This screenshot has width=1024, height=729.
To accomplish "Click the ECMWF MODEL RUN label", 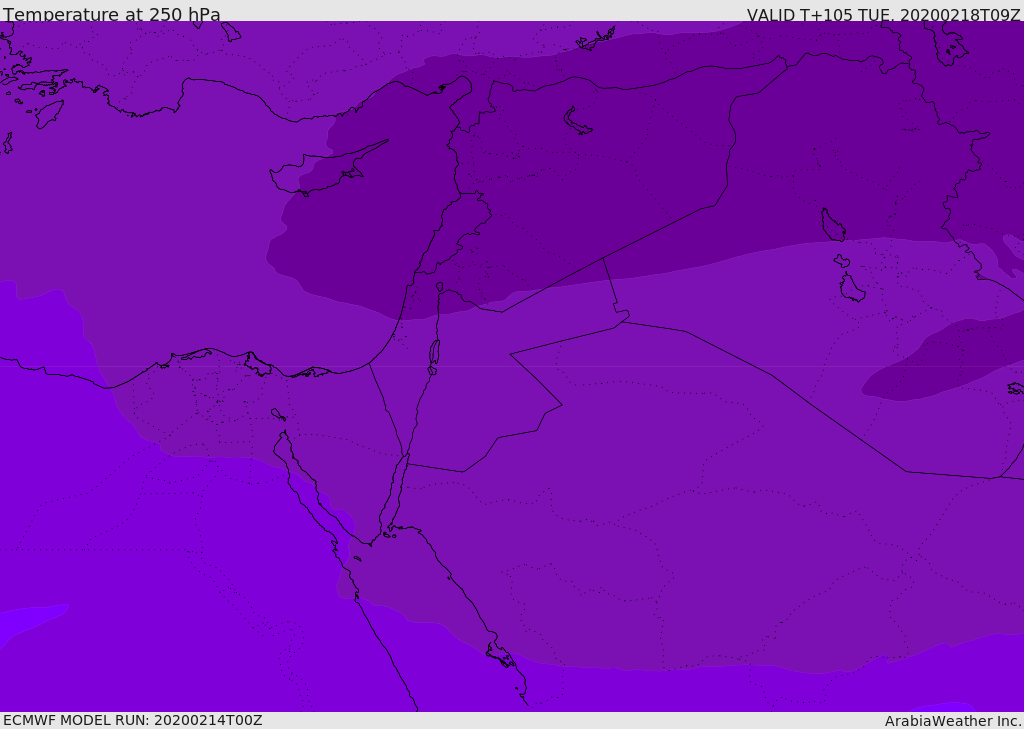I will click(132, 720).
